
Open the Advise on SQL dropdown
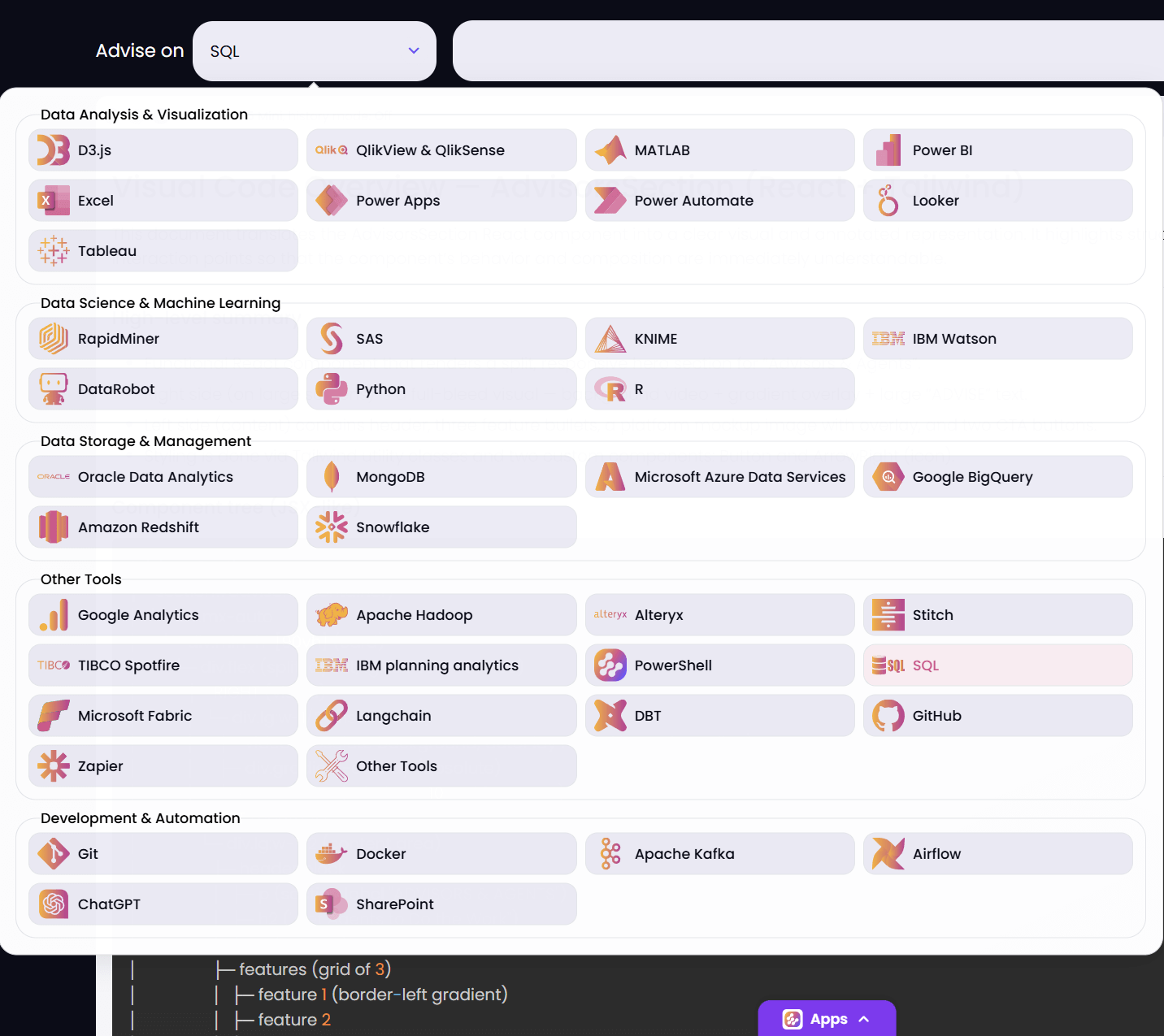pyautogui.click(x=314, y=51)
